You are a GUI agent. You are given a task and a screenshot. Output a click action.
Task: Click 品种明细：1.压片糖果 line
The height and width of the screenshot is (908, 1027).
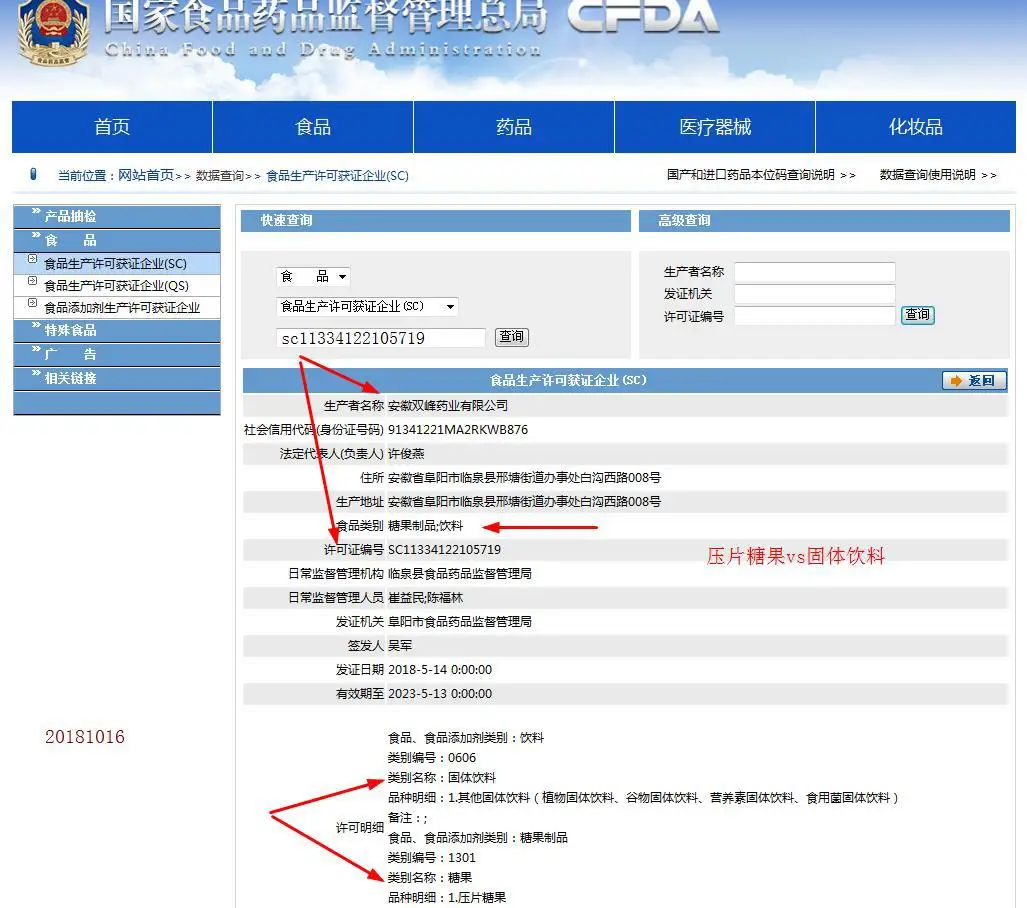pos(447,898)
